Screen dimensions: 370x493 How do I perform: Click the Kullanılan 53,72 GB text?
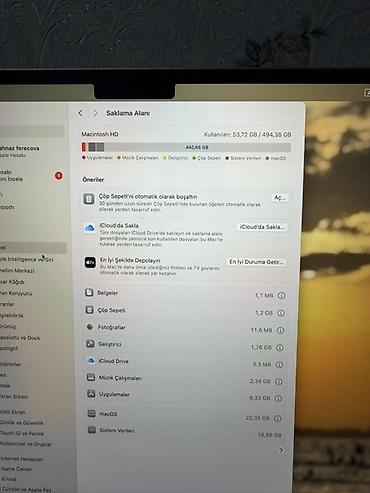247,134
